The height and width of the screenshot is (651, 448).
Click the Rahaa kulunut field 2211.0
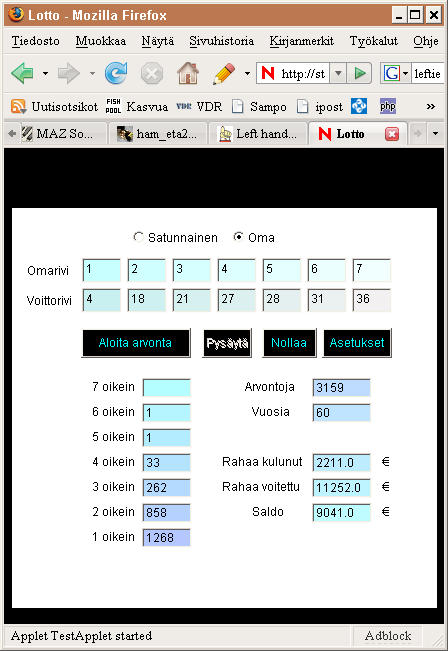pyautogui.click(x=341, y=462)
